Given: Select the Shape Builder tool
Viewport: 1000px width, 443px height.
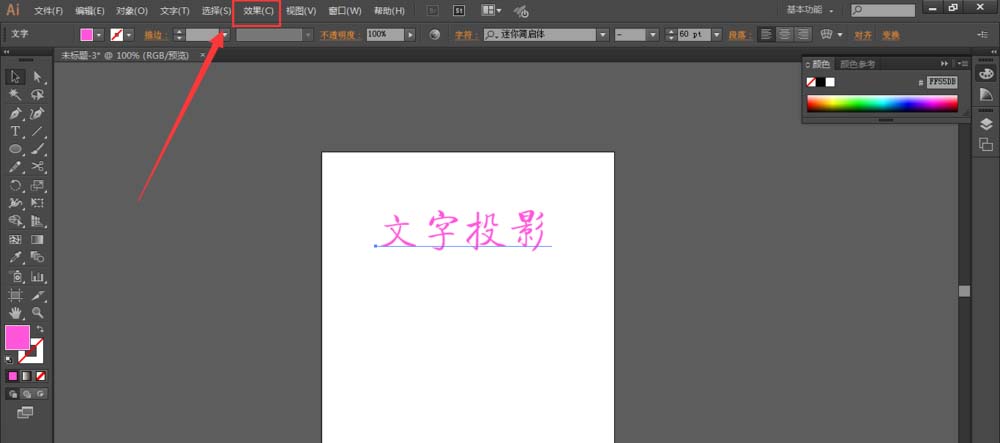Looking at the screenshot, I should pos(15,221).
